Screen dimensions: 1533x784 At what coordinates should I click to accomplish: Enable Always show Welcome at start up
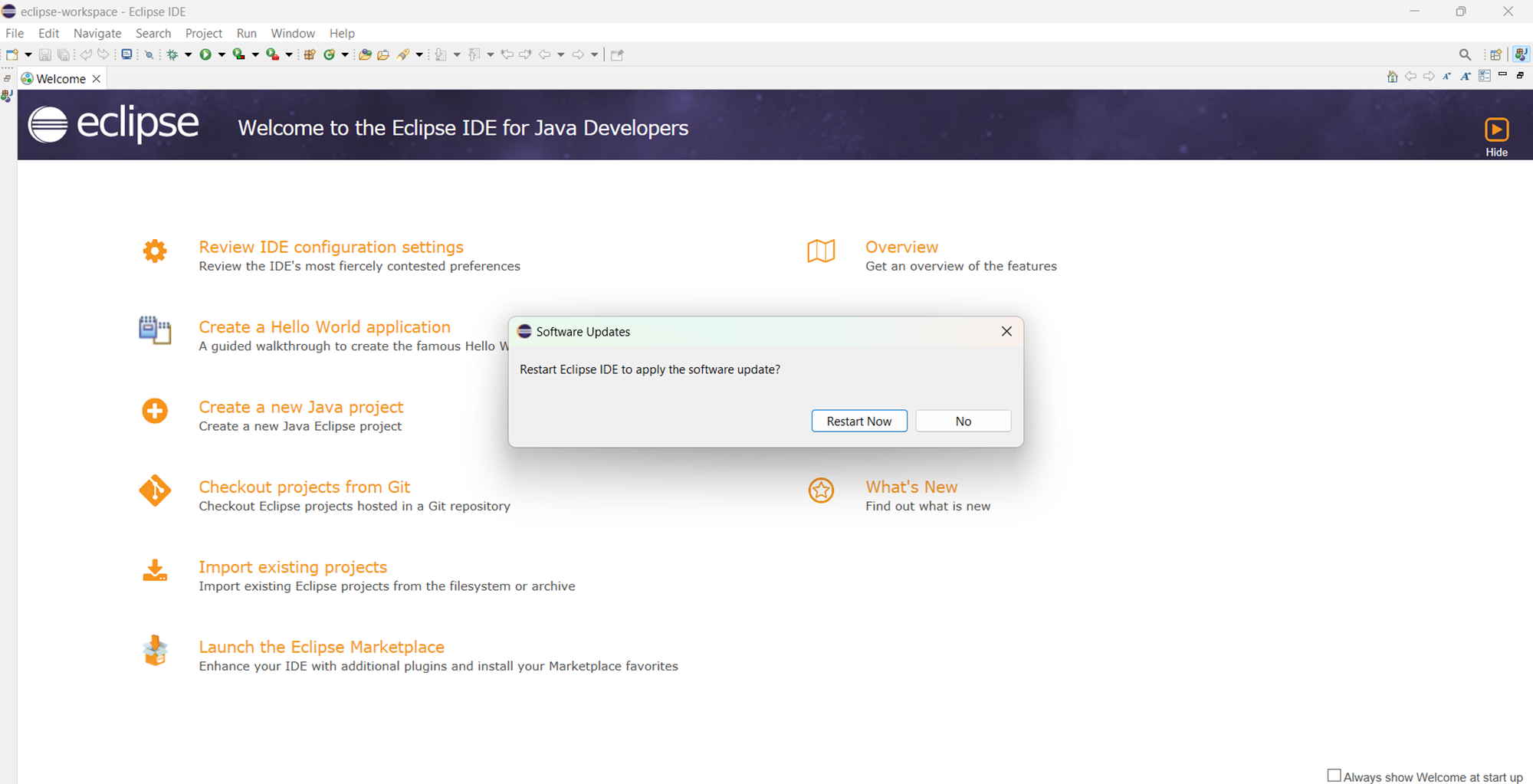(1334, 776)
